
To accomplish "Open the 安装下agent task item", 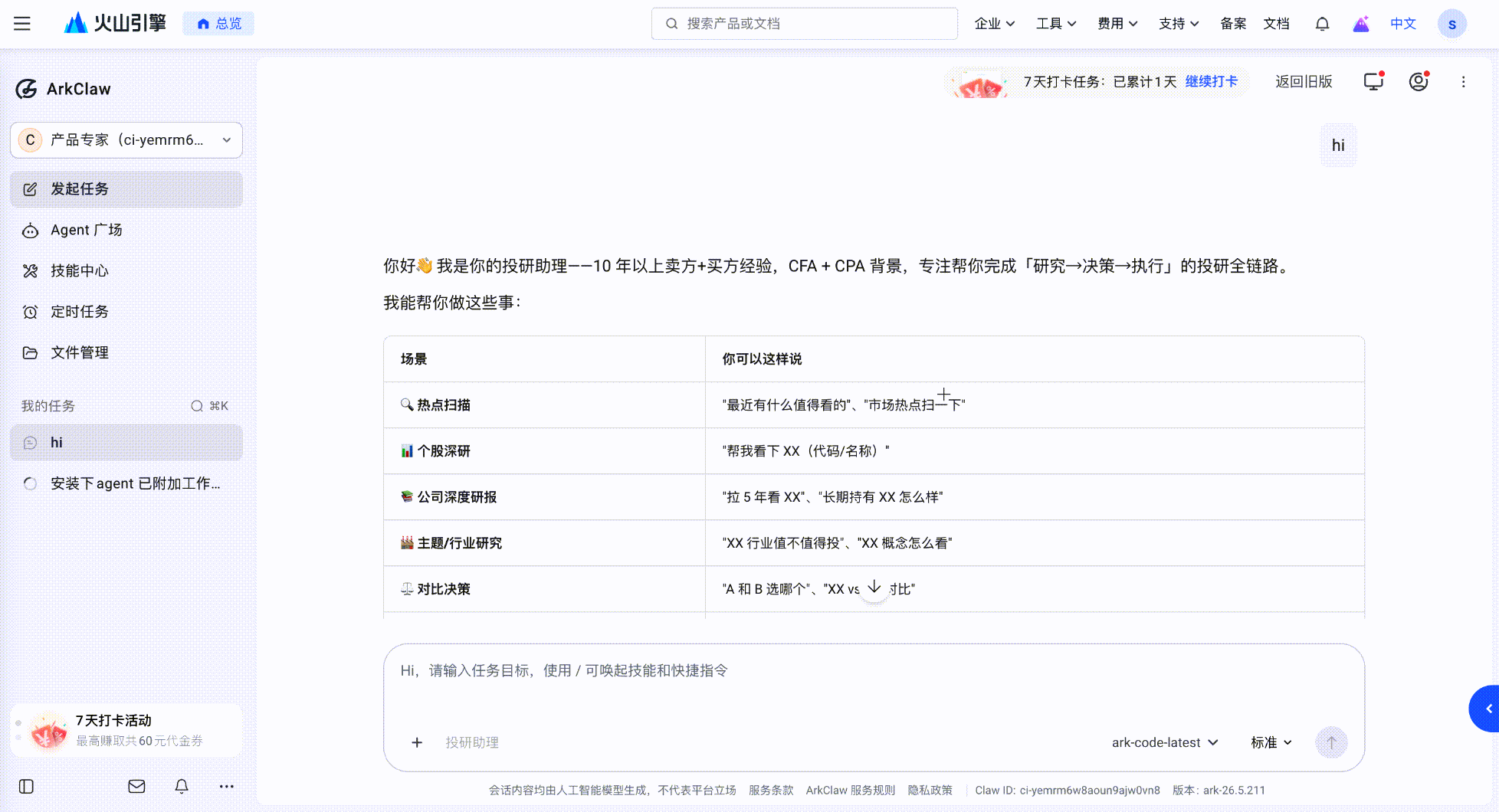I will (x=126, y=483).
